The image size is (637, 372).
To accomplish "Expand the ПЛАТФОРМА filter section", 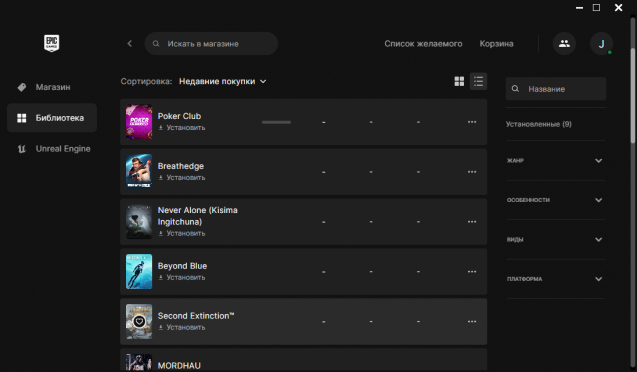I will coord(556,279).
